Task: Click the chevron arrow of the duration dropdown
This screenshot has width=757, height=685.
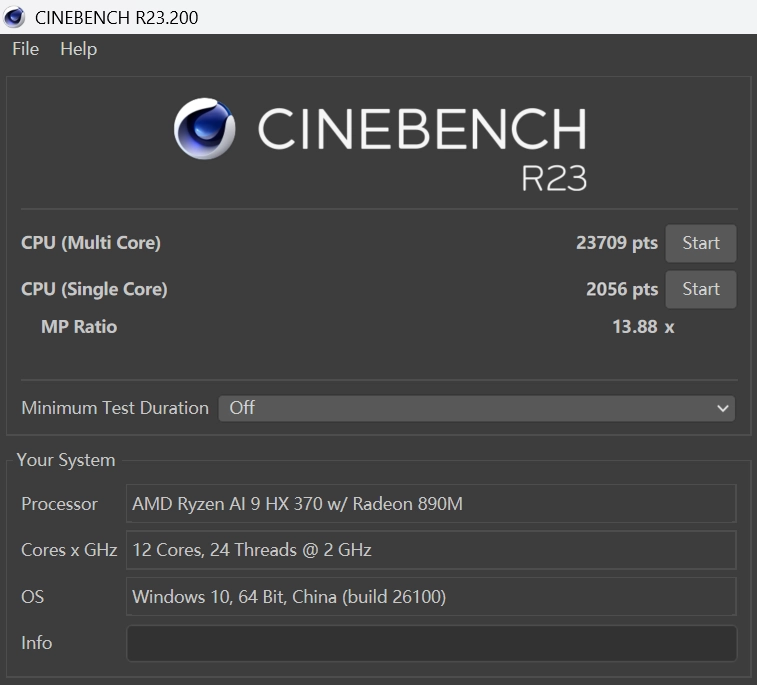Action: tap(723, 408)
